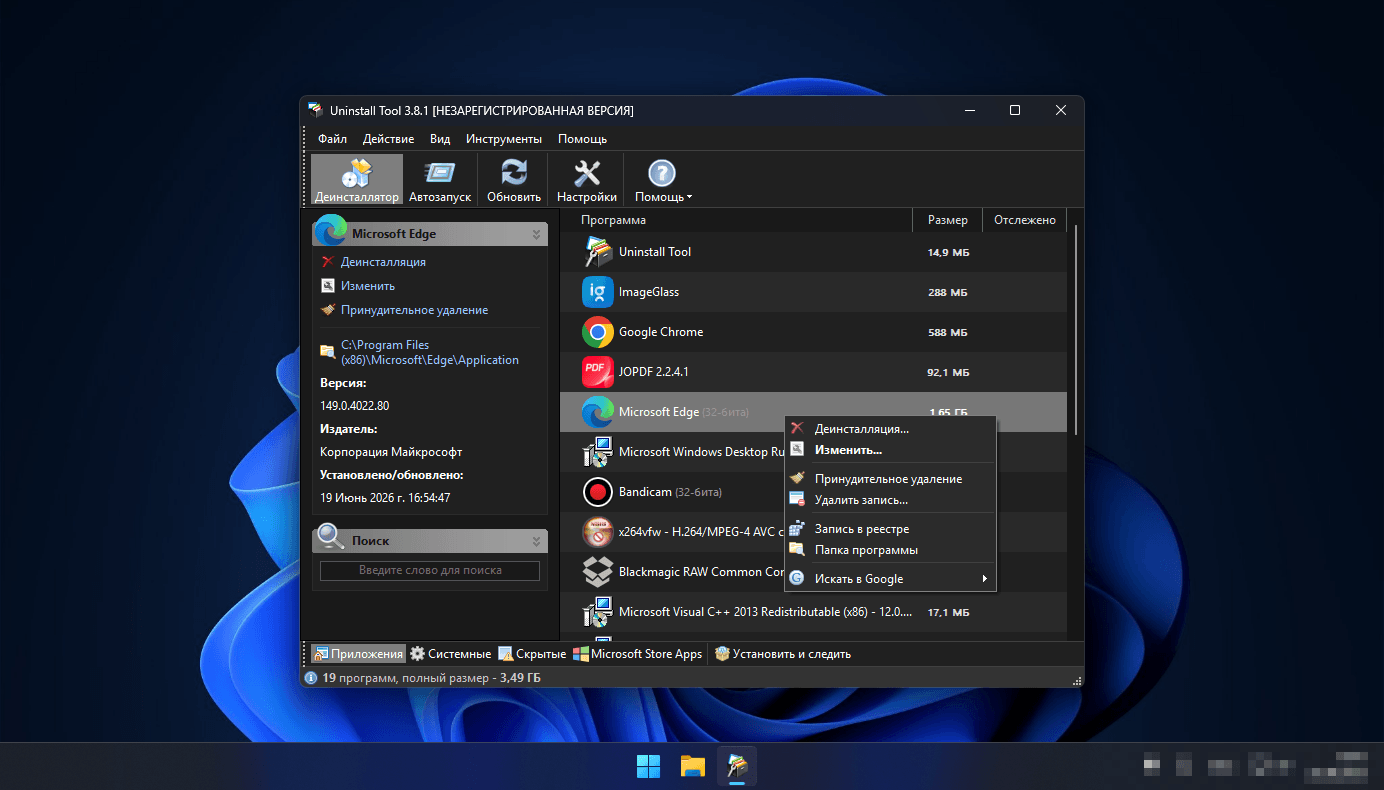
Task: Click status text '19 программ, полный размер'
Action: 406,678
